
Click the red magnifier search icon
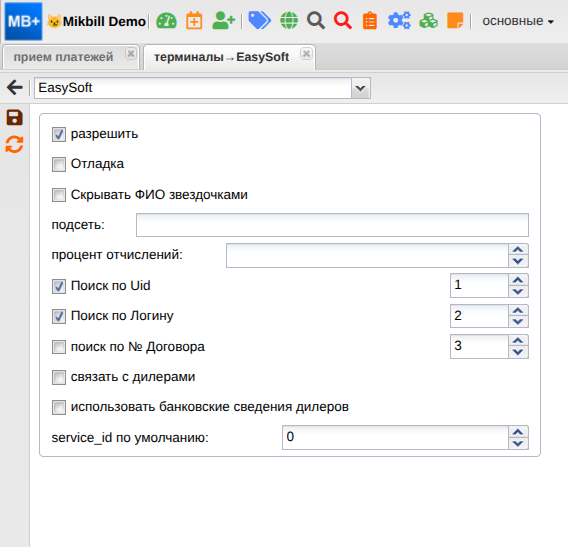coord(343,21)
